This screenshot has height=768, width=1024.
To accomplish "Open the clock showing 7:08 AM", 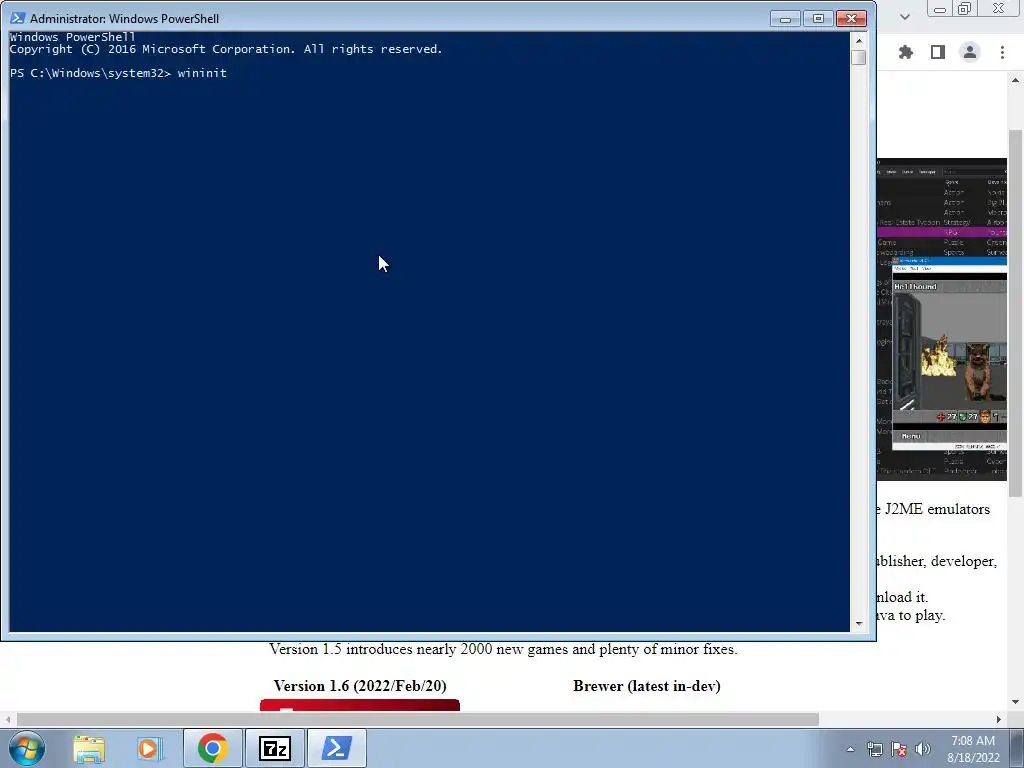I will pyautogui.click(x=973, y=749).
